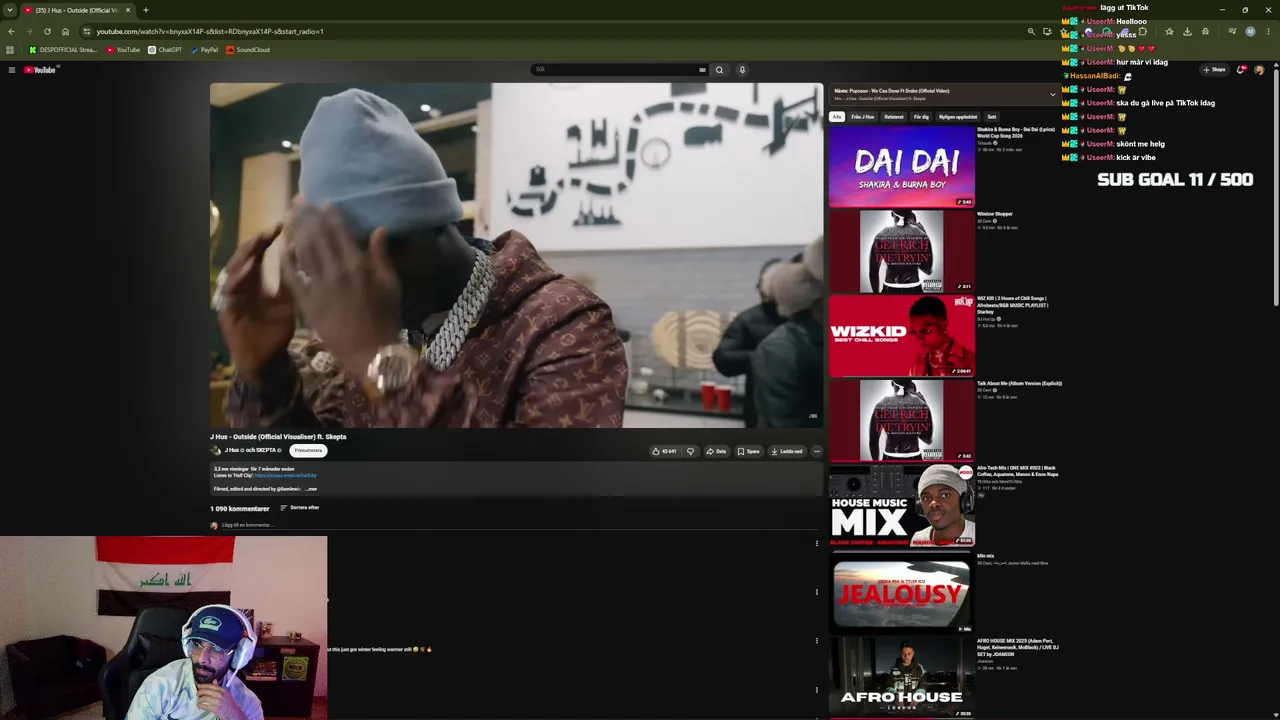Image resolution: width=1280 pixels, height=720 pixels.
Task: Open the Window Shopper video thumbnail
Action: 902,251
